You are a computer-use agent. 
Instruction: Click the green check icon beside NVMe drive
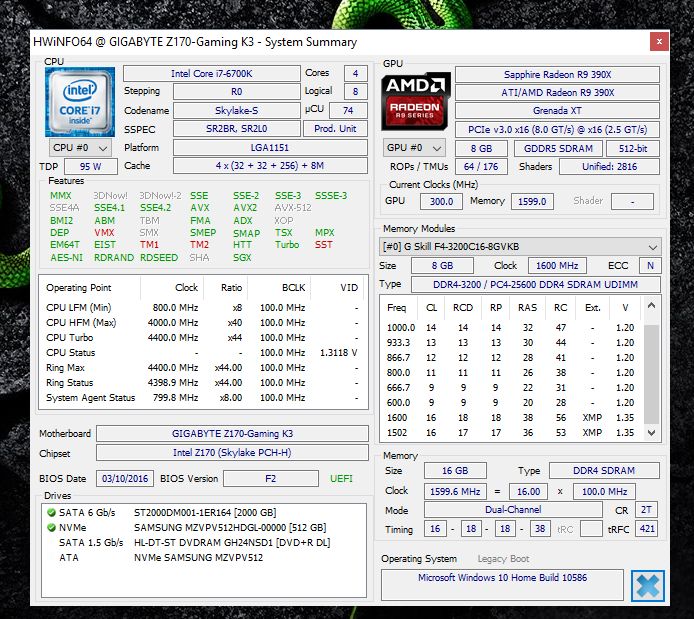pos(51,527)
